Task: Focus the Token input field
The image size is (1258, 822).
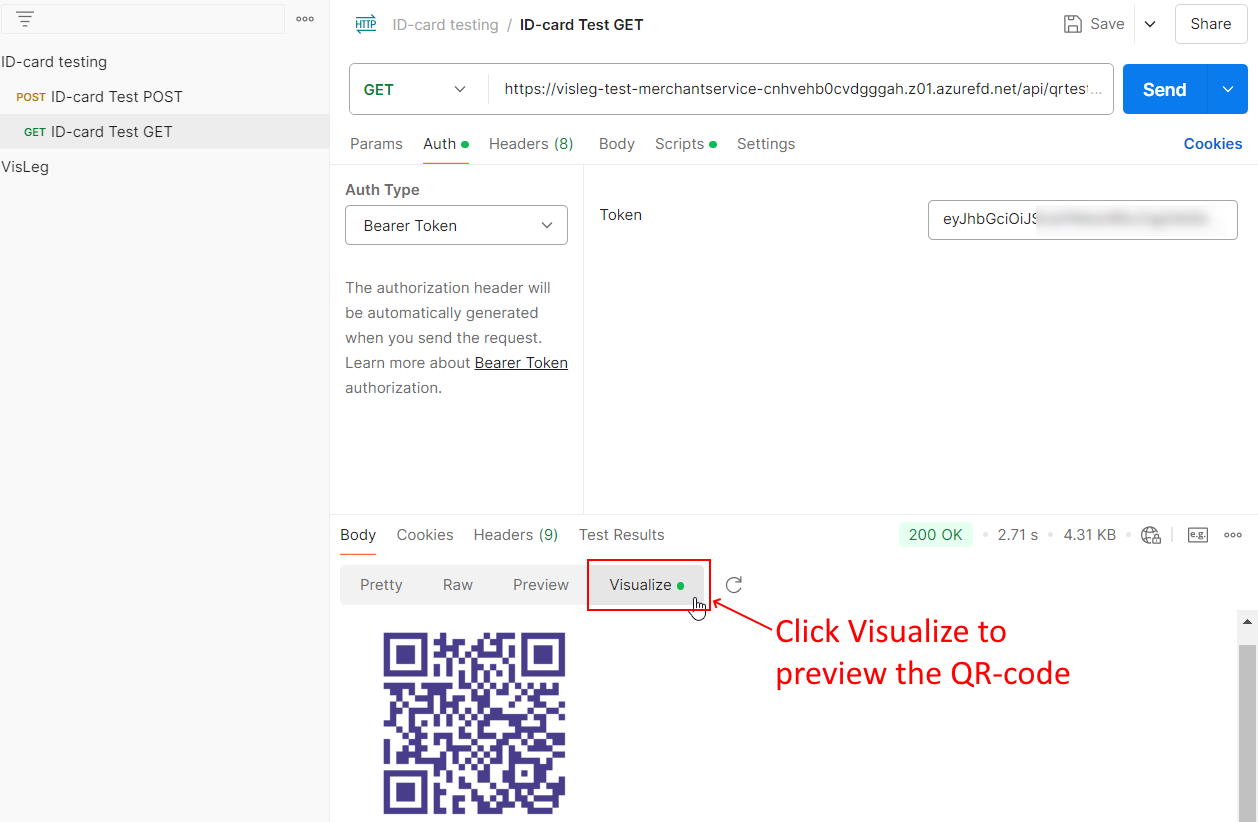Action: pos(1083,220)
